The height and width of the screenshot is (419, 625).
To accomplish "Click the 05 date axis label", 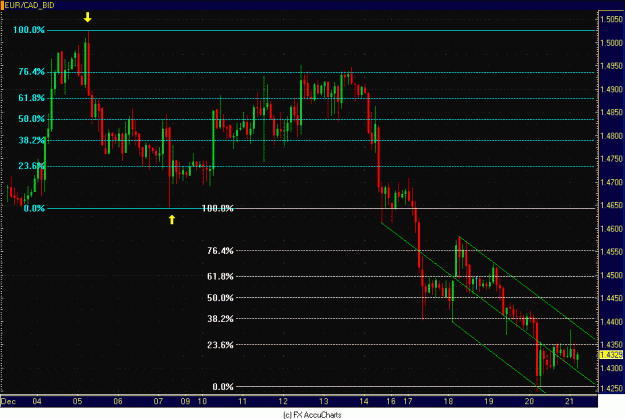I will pyautogui.click(x=77, y=401).
